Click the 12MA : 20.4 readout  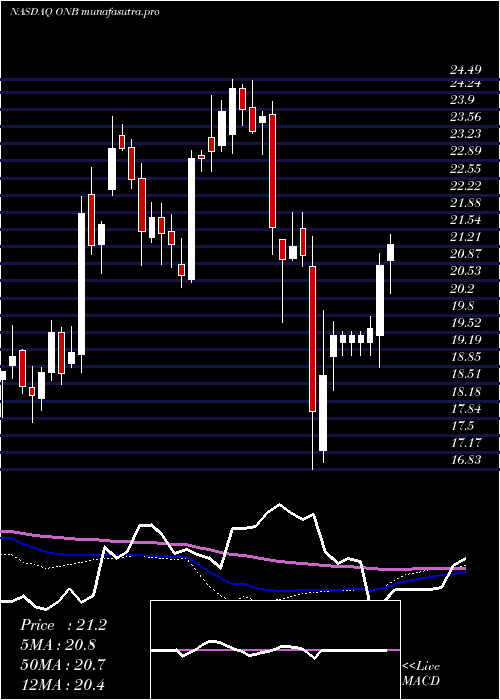click(x=63, y=684)
